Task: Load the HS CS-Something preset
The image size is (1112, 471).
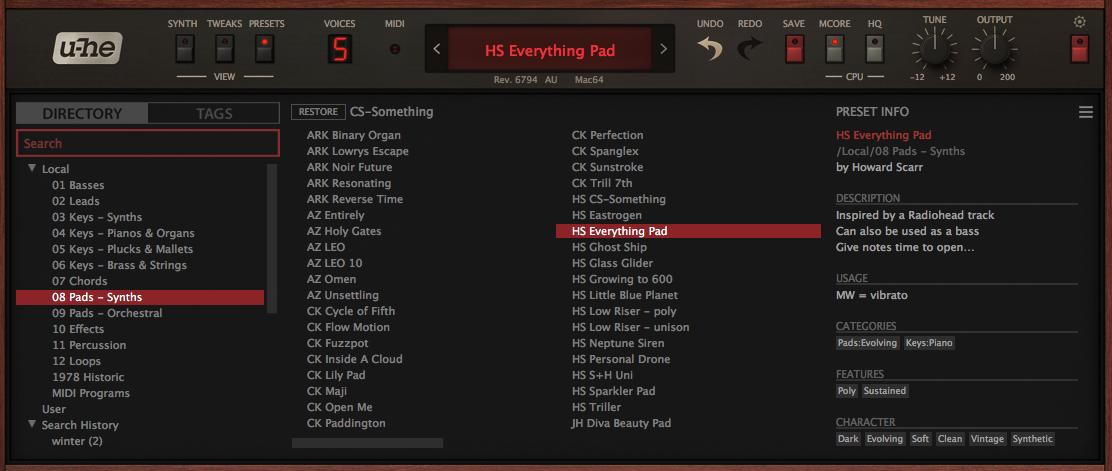Action: point(619,199)
